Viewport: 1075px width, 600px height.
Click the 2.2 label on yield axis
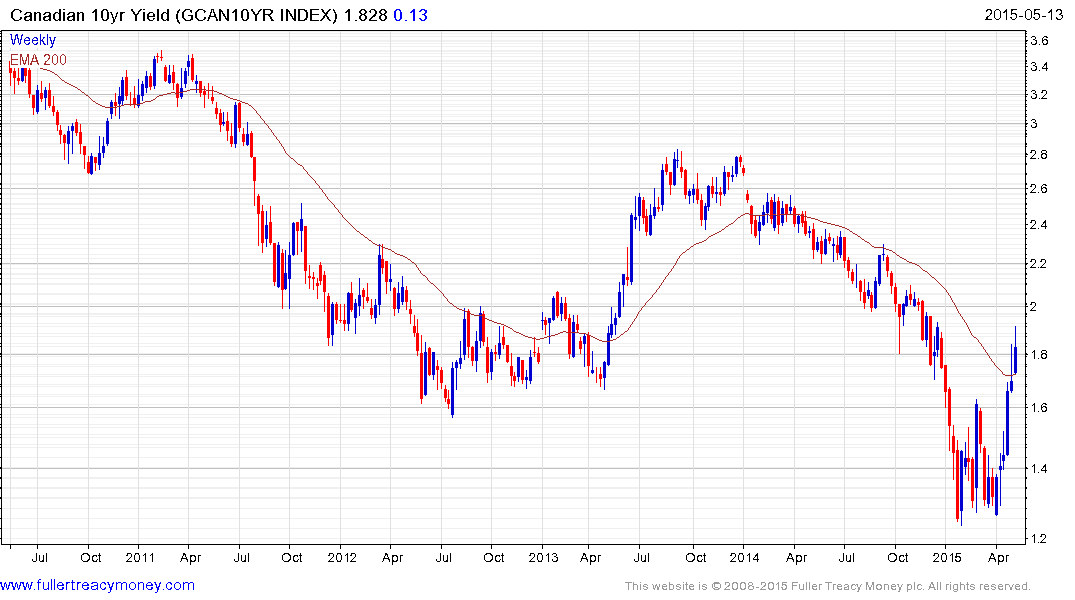[1038, 263]
